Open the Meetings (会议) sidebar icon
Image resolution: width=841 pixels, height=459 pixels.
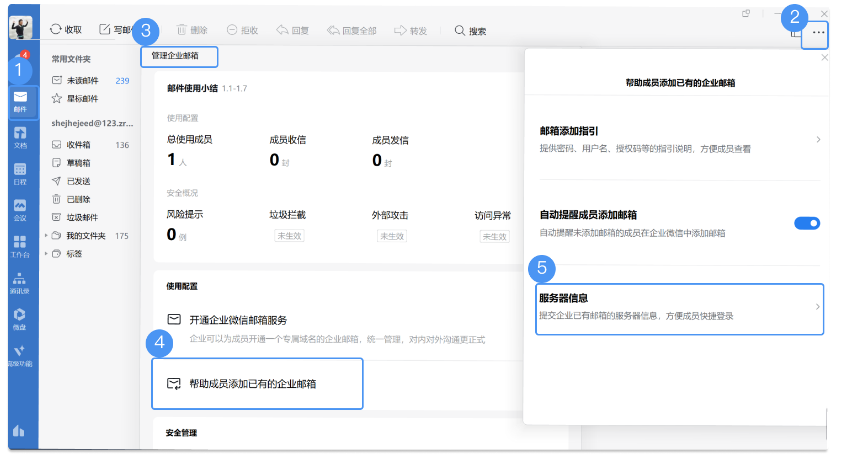20,210
